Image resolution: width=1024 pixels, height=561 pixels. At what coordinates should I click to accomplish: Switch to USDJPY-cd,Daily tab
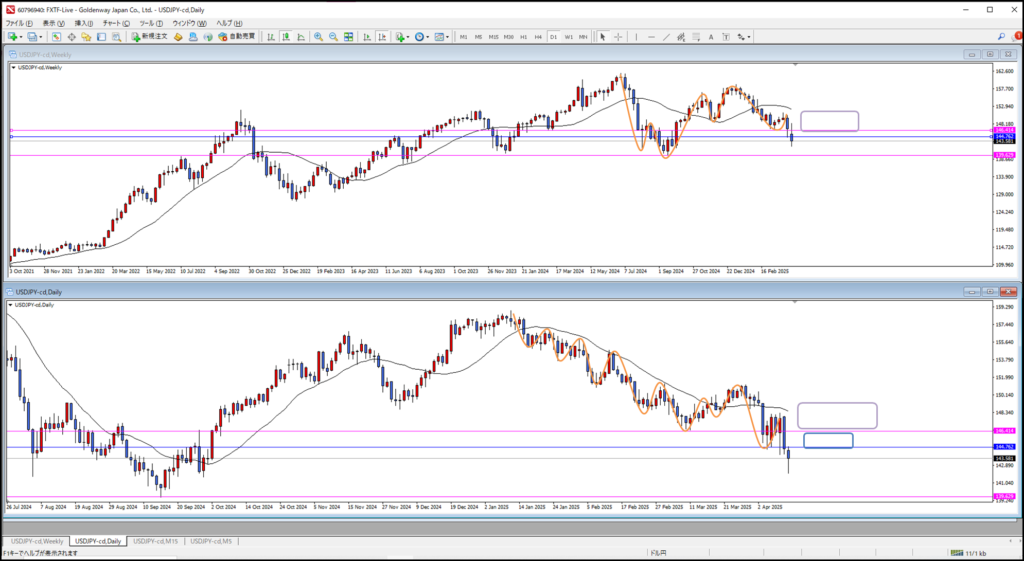click(98, 541)
